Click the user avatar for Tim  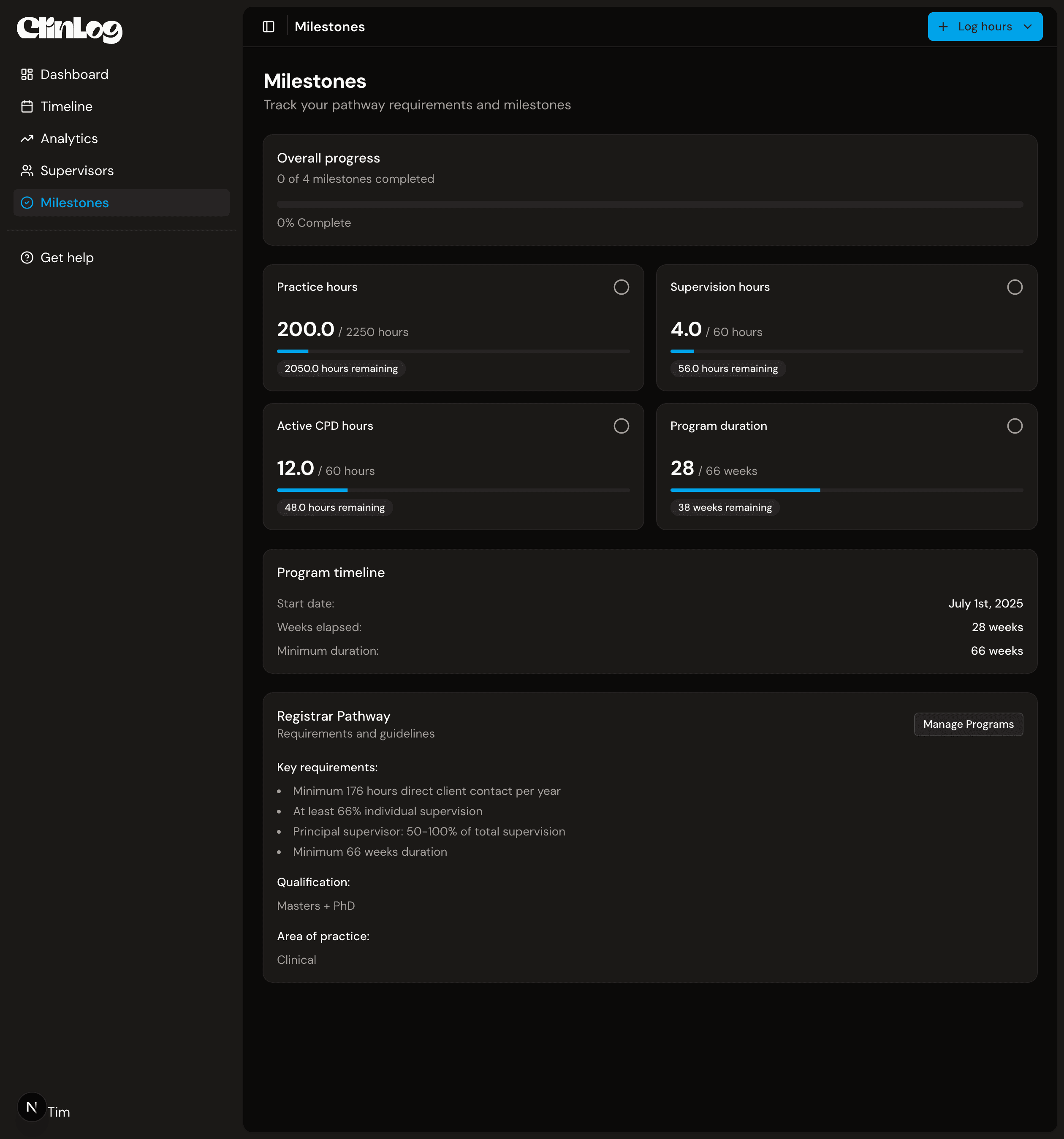tap(32, 1107)
